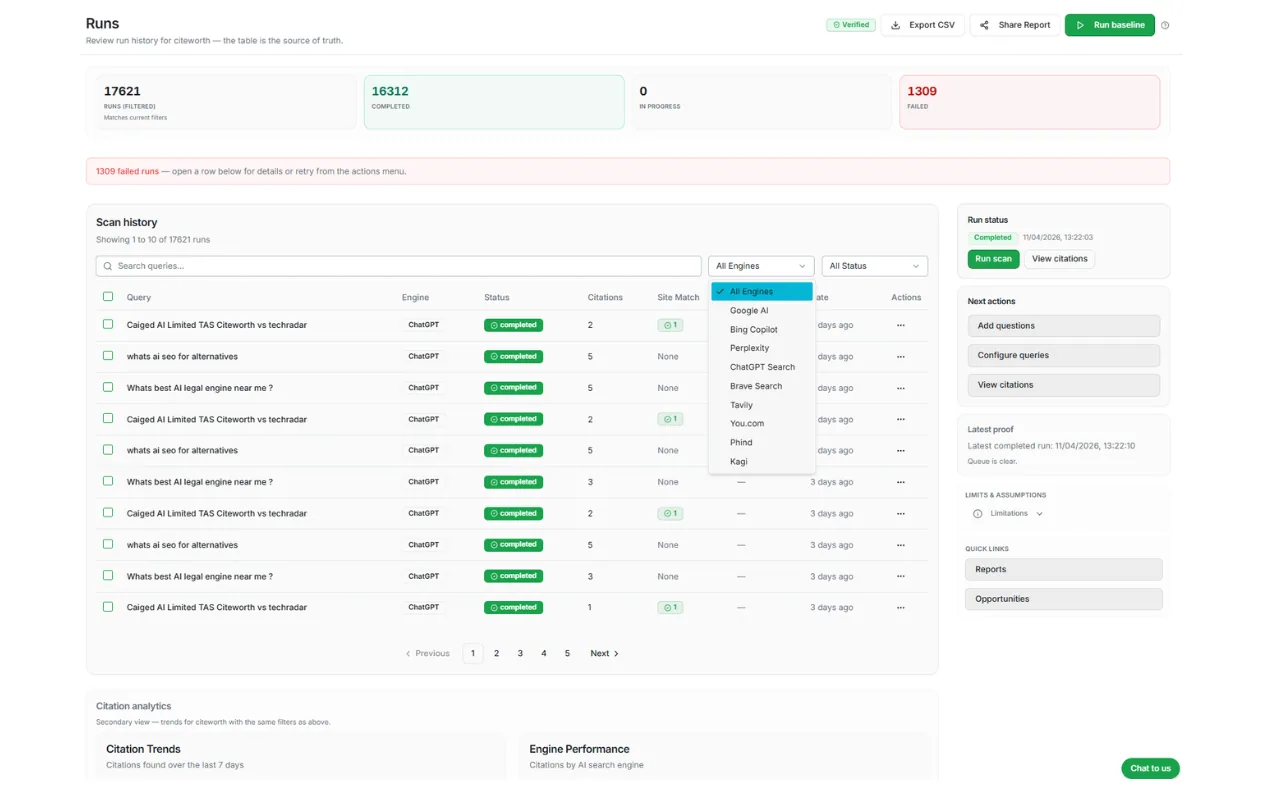Go to page 2 of scan history
This screenshot has width=1280, height=800.
coord(496,653)
